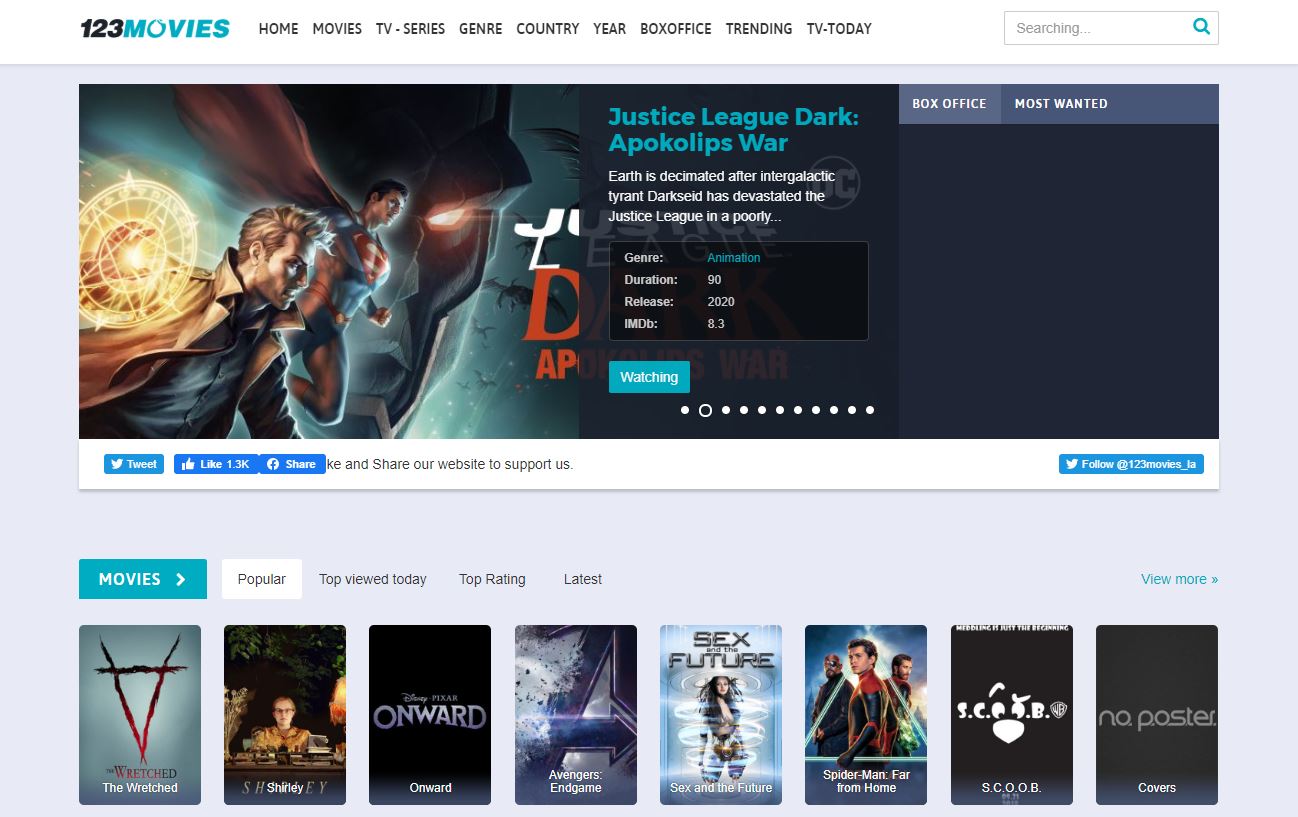This screenshot has height=817, width=1298.
Task: Click the Animation genre link
Action: [x=734, y=258]
